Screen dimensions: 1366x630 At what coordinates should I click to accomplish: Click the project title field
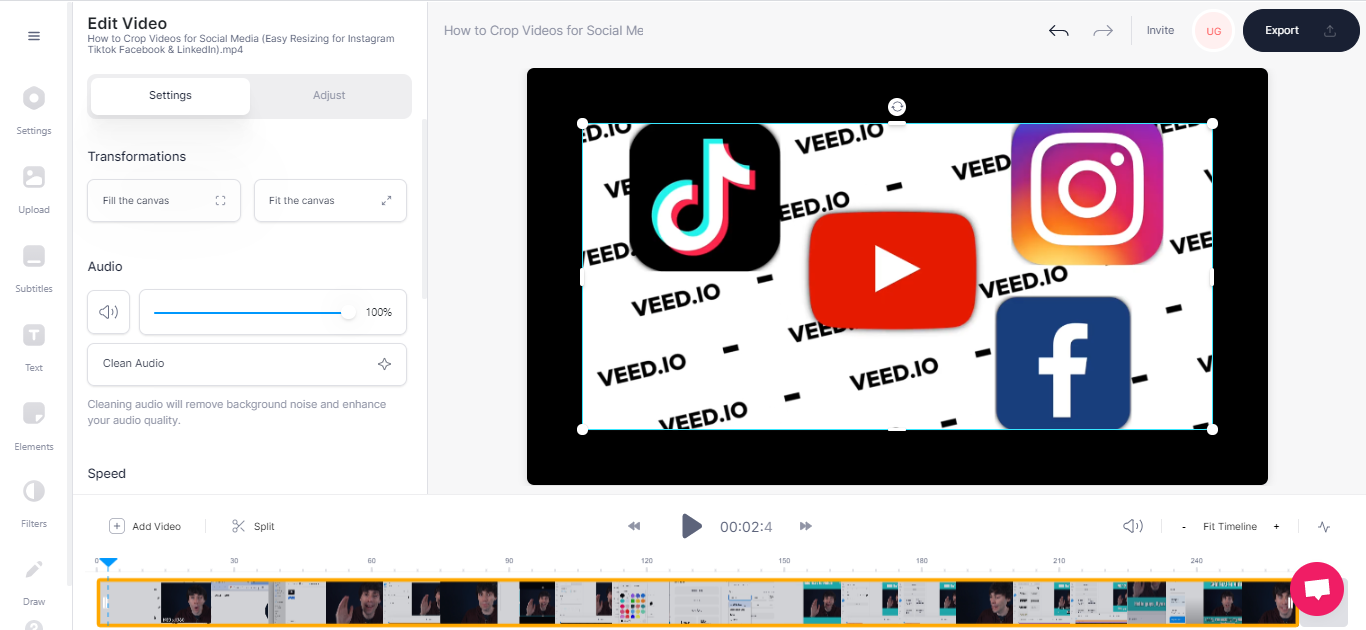(x=545, y=31)
